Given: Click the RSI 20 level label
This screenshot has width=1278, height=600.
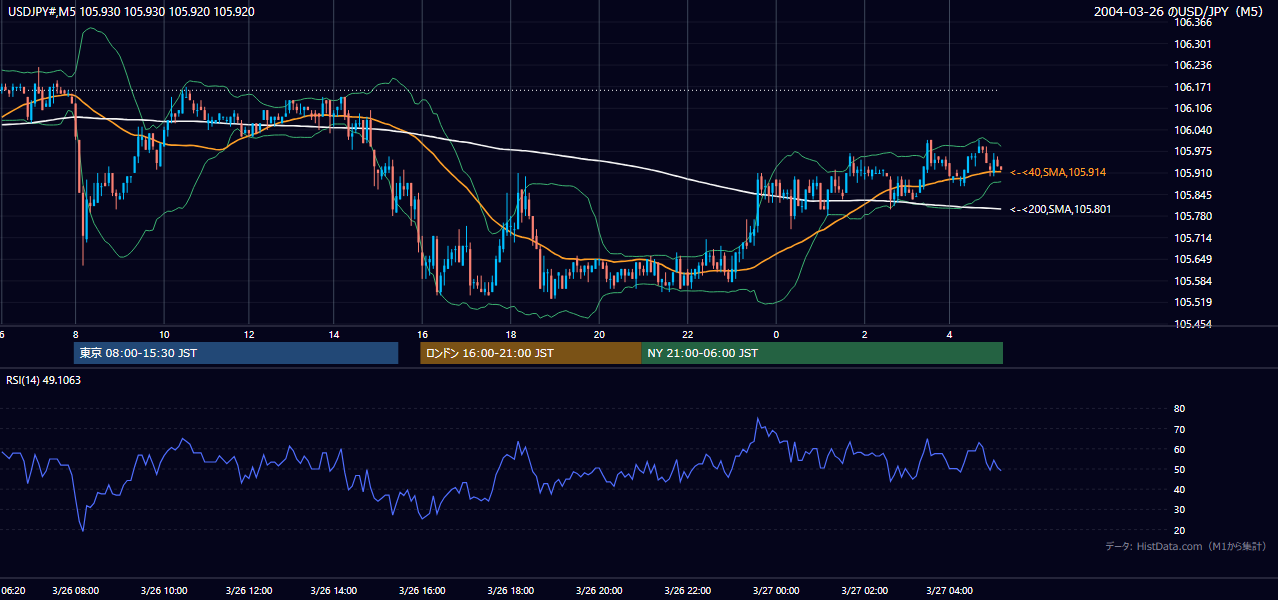Looking at the screenshot, I should tap(1179, 530).
